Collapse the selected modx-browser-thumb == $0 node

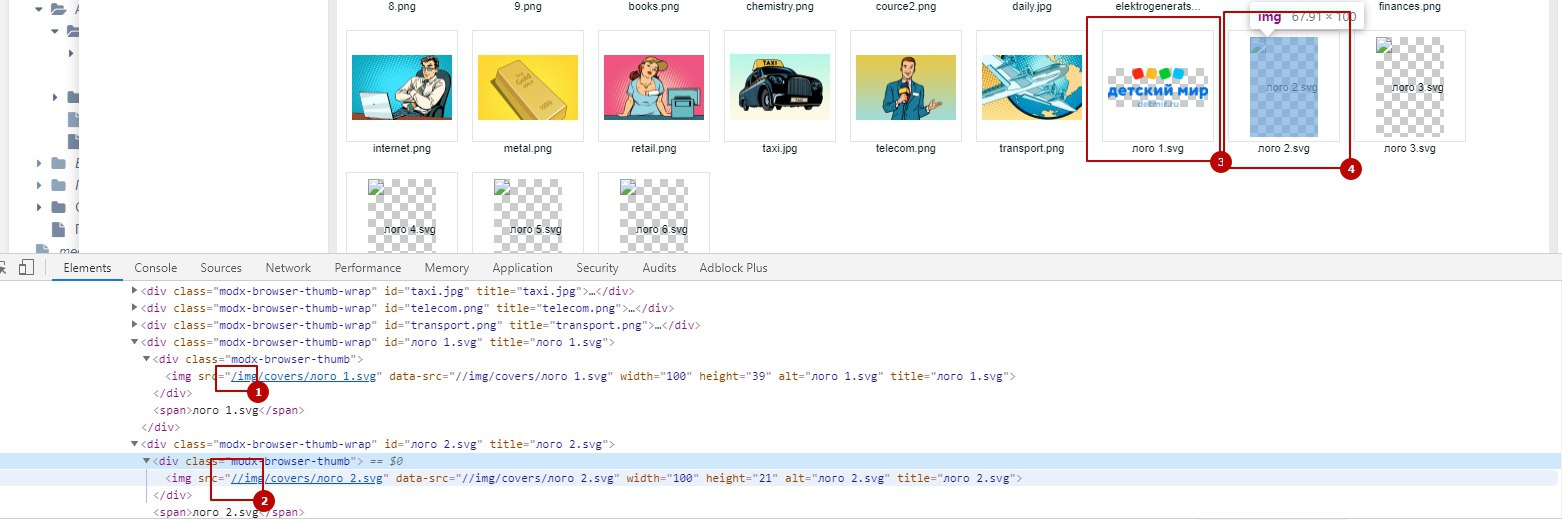click(147, 461)
